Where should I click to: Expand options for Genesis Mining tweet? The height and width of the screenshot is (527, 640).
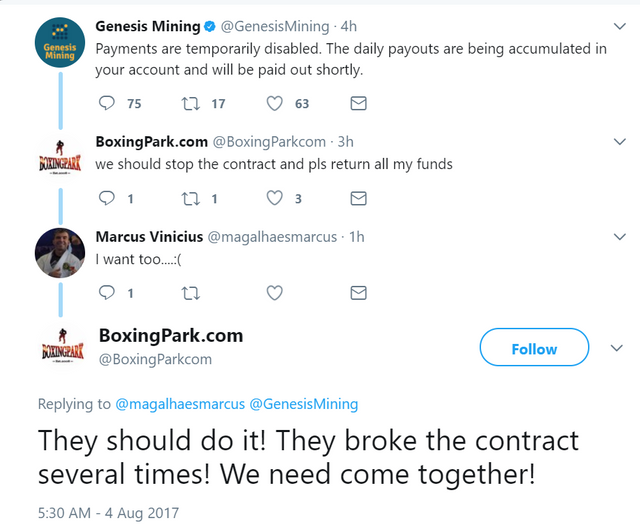617,25
